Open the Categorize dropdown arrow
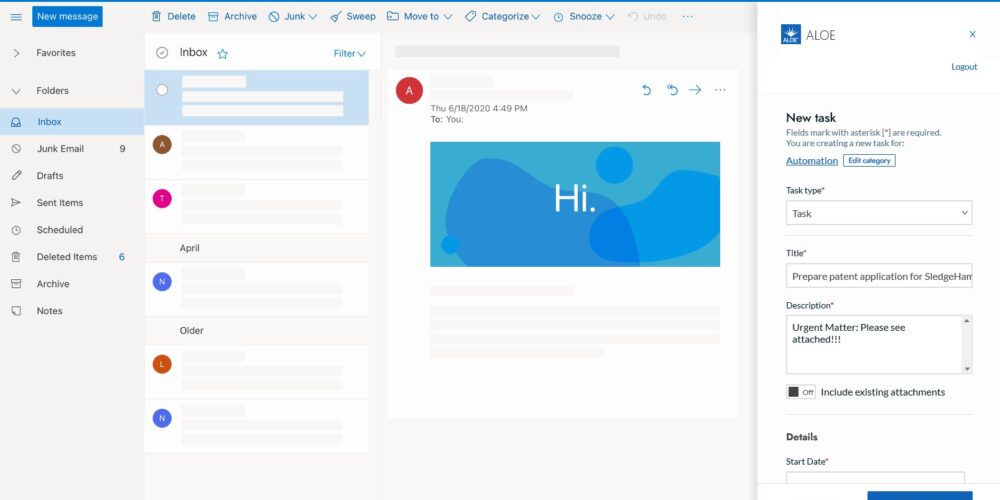The width and height of the screenshot is (1000, 500). 536,17
